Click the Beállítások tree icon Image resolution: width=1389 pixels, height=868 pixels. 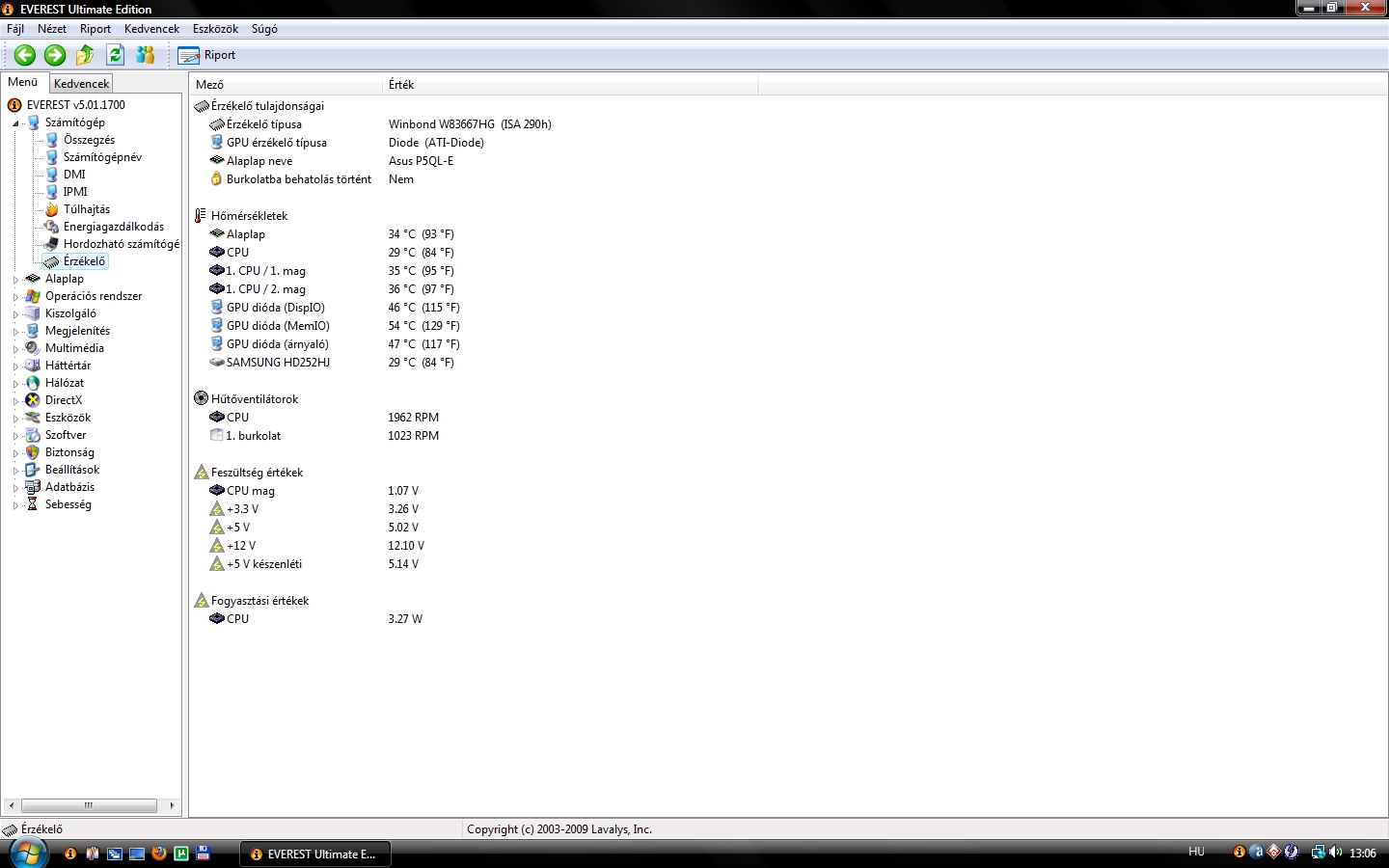(33, 470)
